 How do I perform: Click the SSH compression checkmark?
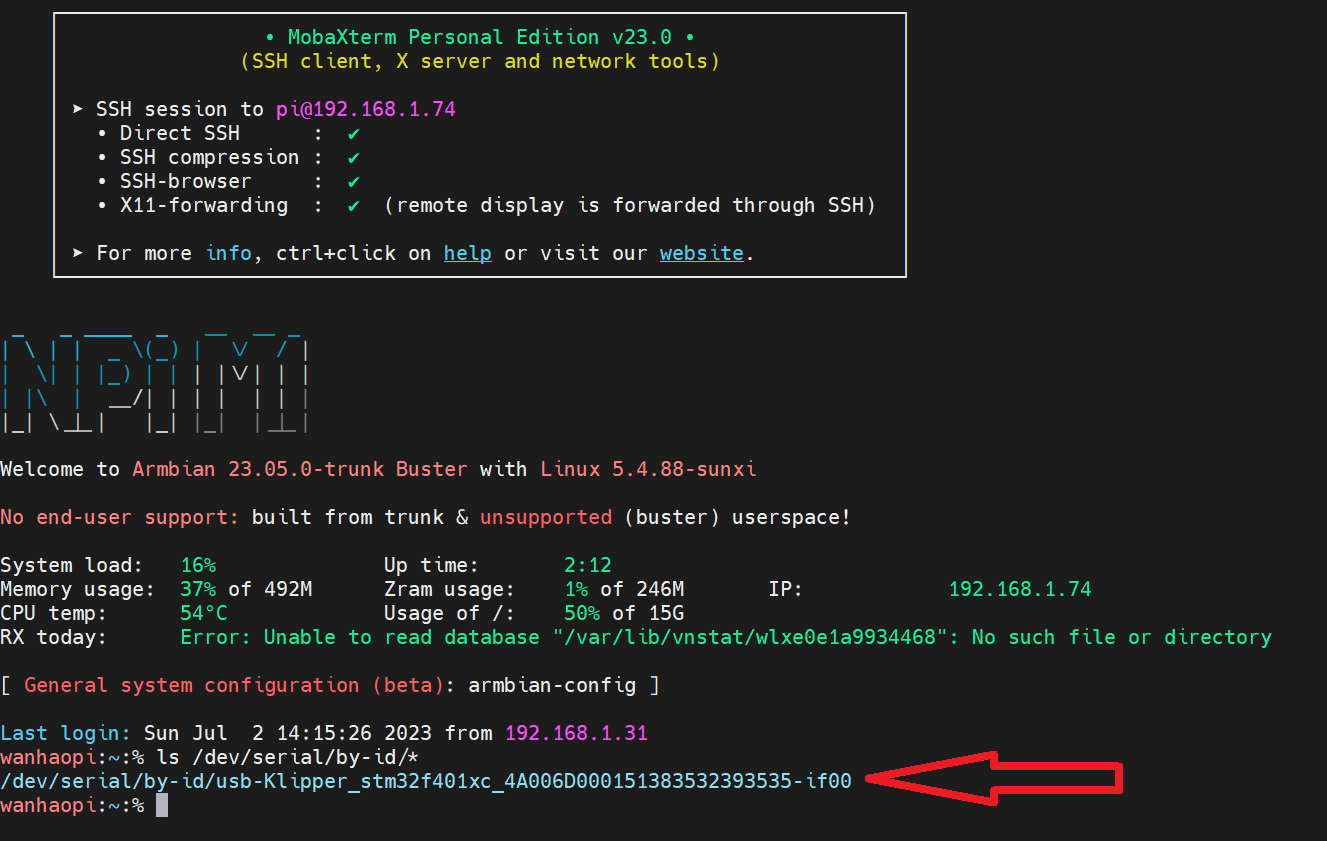(354, 157)
